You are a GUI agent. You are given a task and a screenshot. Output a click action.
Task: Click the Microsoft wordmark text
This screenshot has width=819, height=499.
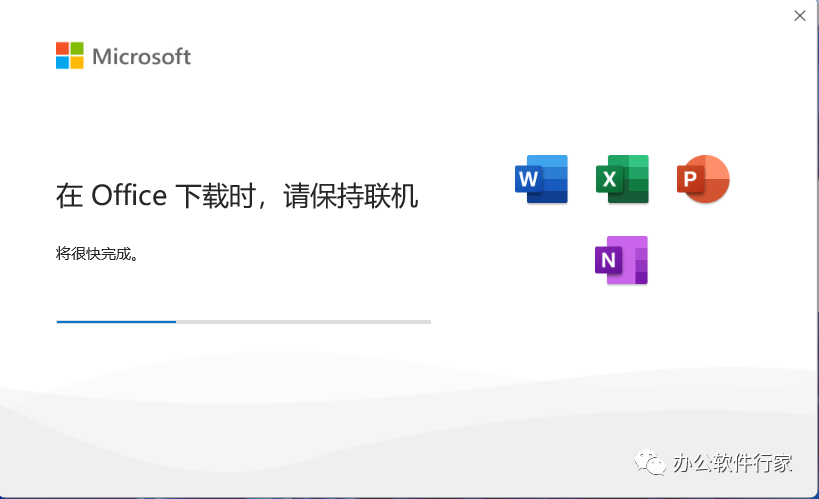[142, 56]
